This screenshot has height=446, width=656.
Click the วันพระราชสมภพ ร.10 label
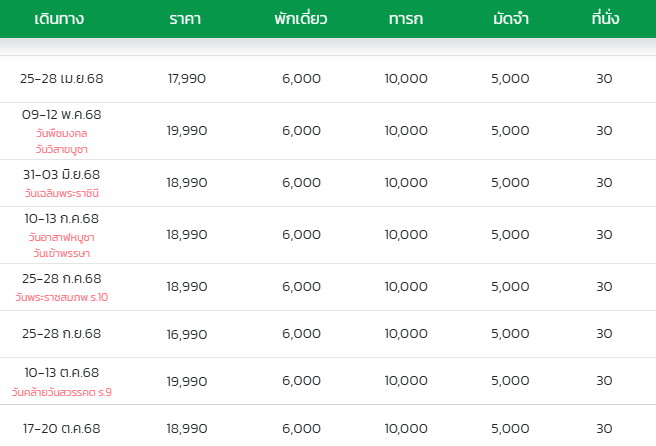62,297
